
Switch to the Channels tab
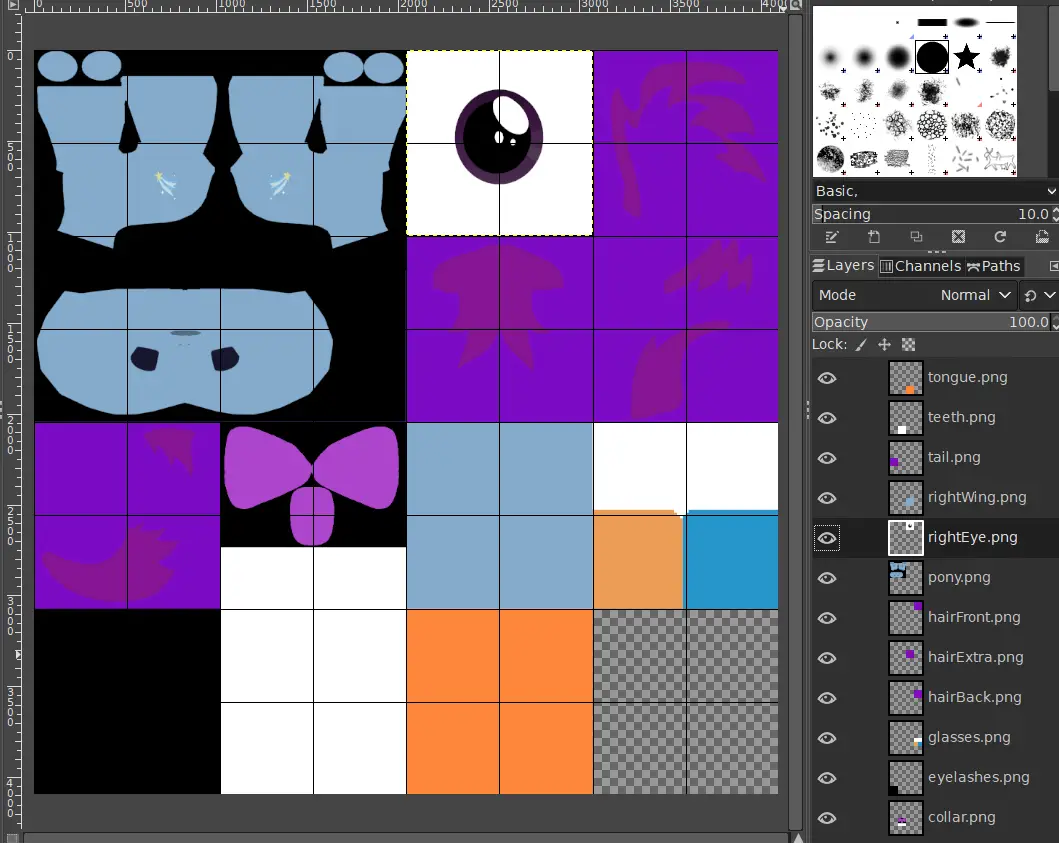click(x=920, y=266)
